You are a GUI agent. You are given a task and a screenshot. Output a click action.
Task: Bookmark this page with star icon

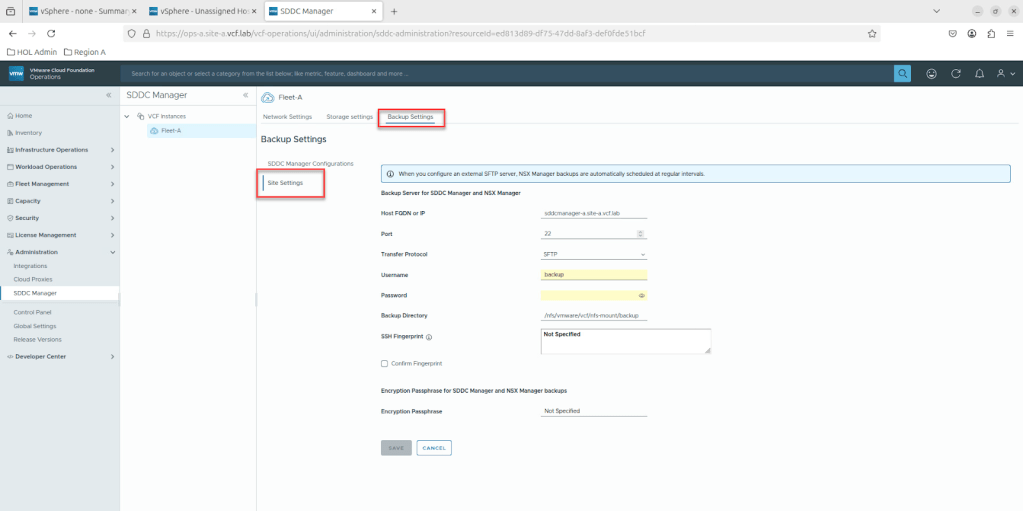coord(872,33)
